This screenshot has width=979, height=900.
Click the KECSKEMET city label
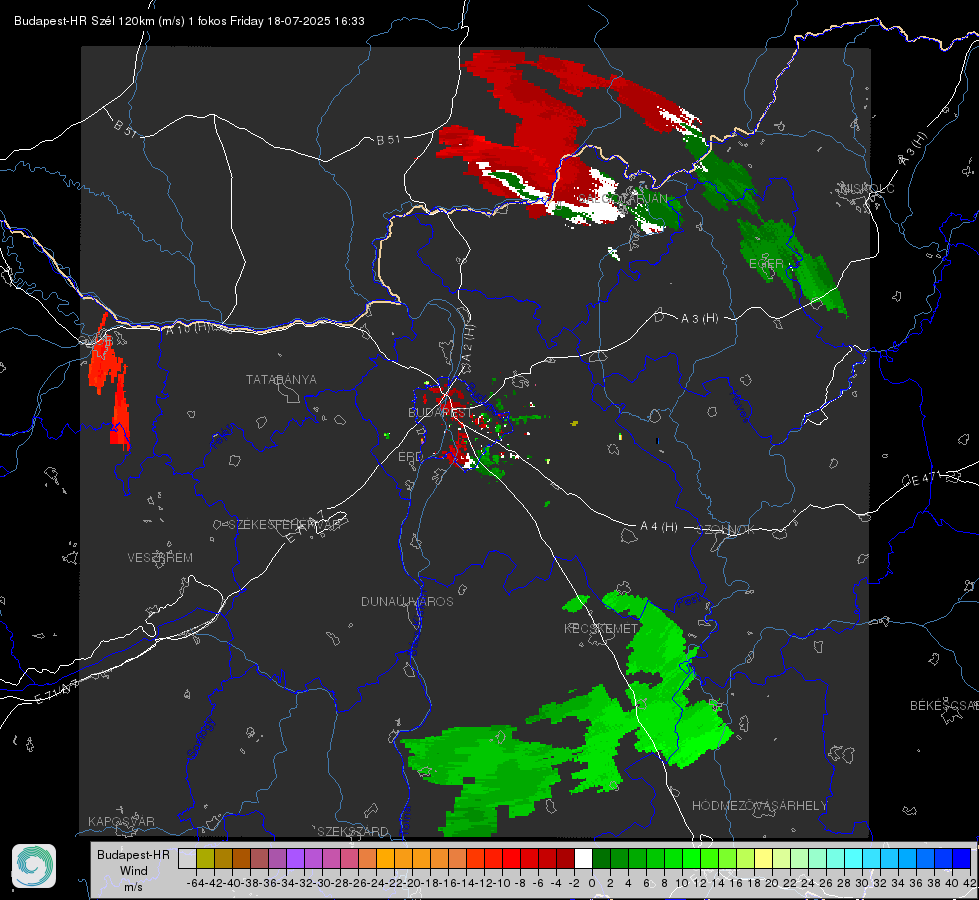(x=601, y=629)
